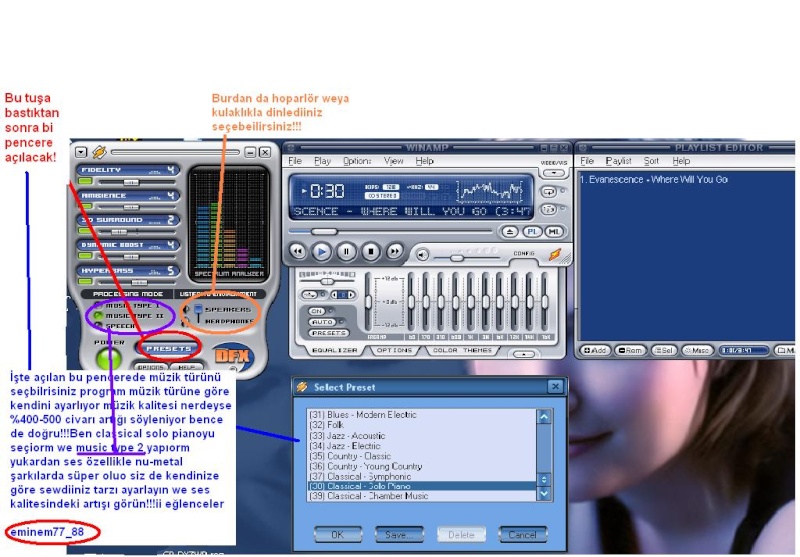Open Playlist Editor Playlist menu
The width and height of the screenshot is (800, 557).
(618, 161)
